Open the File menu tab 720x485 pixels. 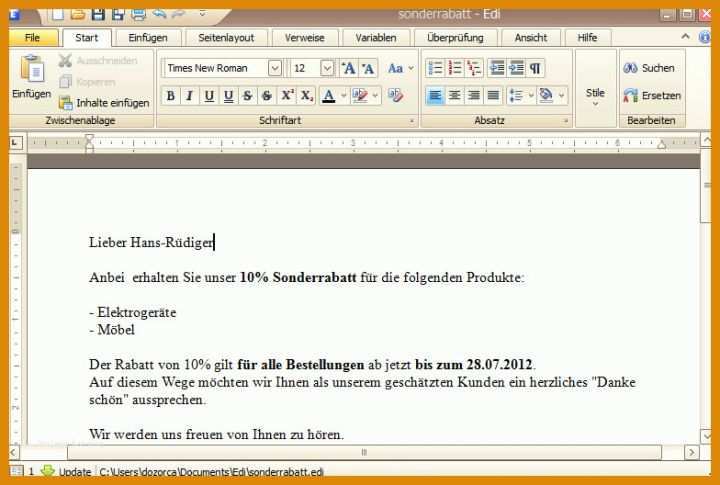point(33,38)
